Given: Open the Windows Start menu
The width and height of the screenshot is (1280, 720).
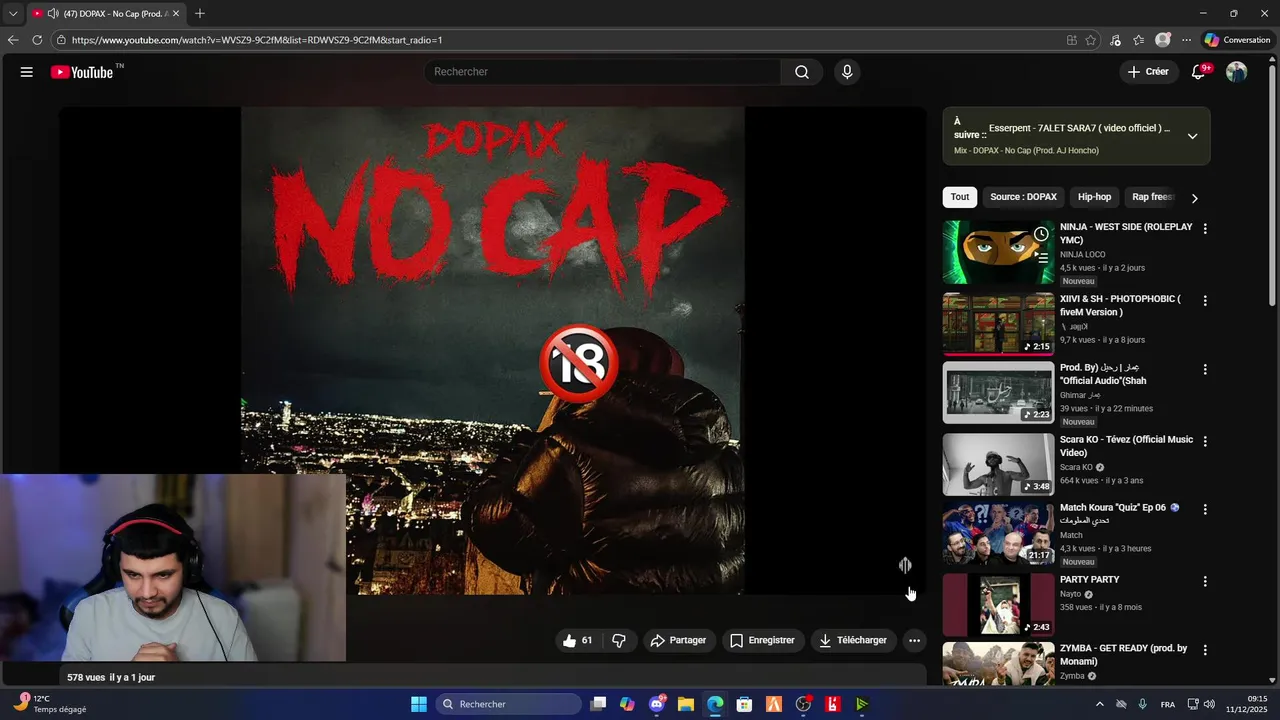Looking at the screenshot, I should click(x=419, y=704).
